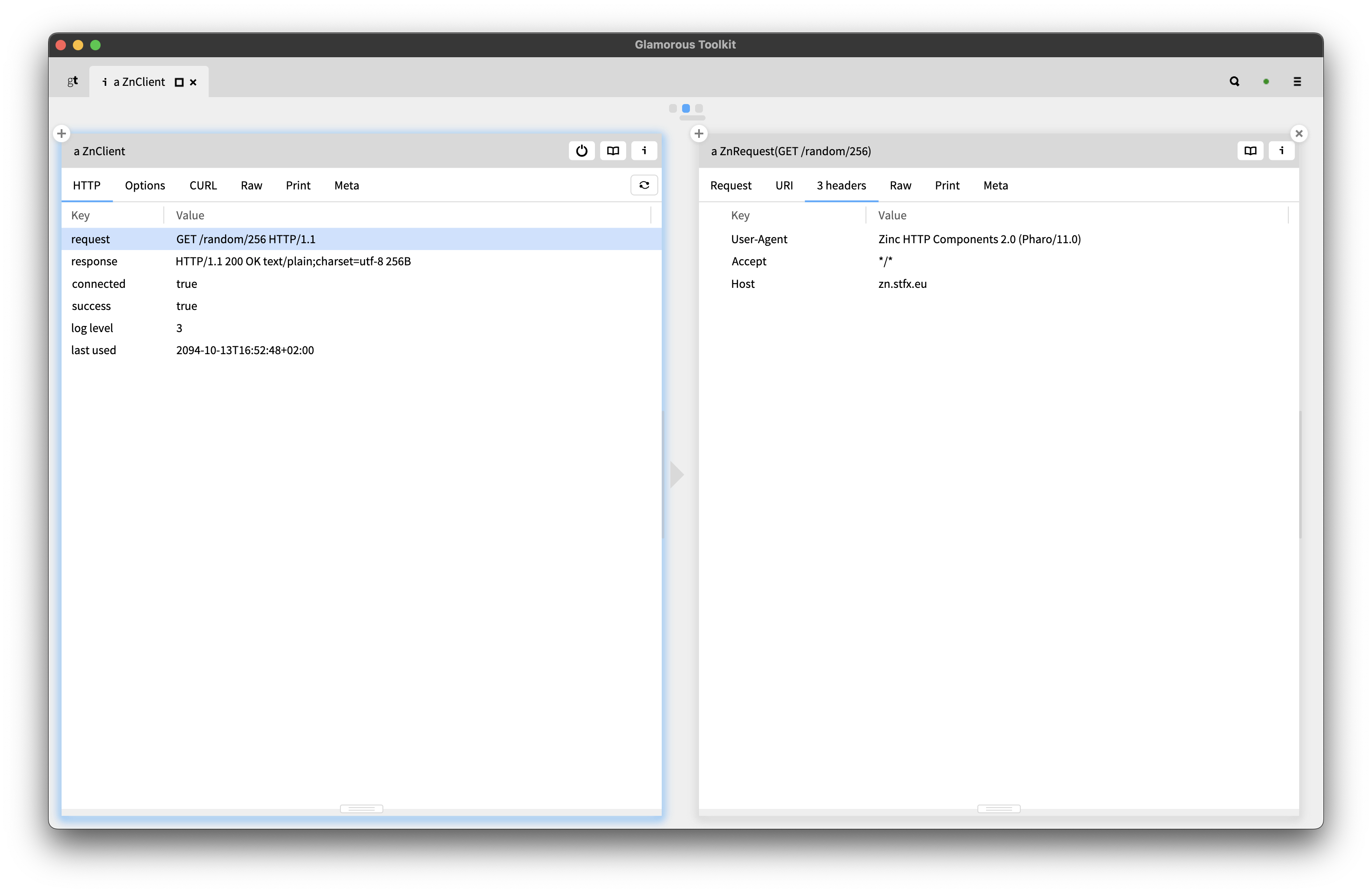Click the Host value zn.stfx.eu
Viewport: 1372px width, 893px height.
[x=903, y=284]
